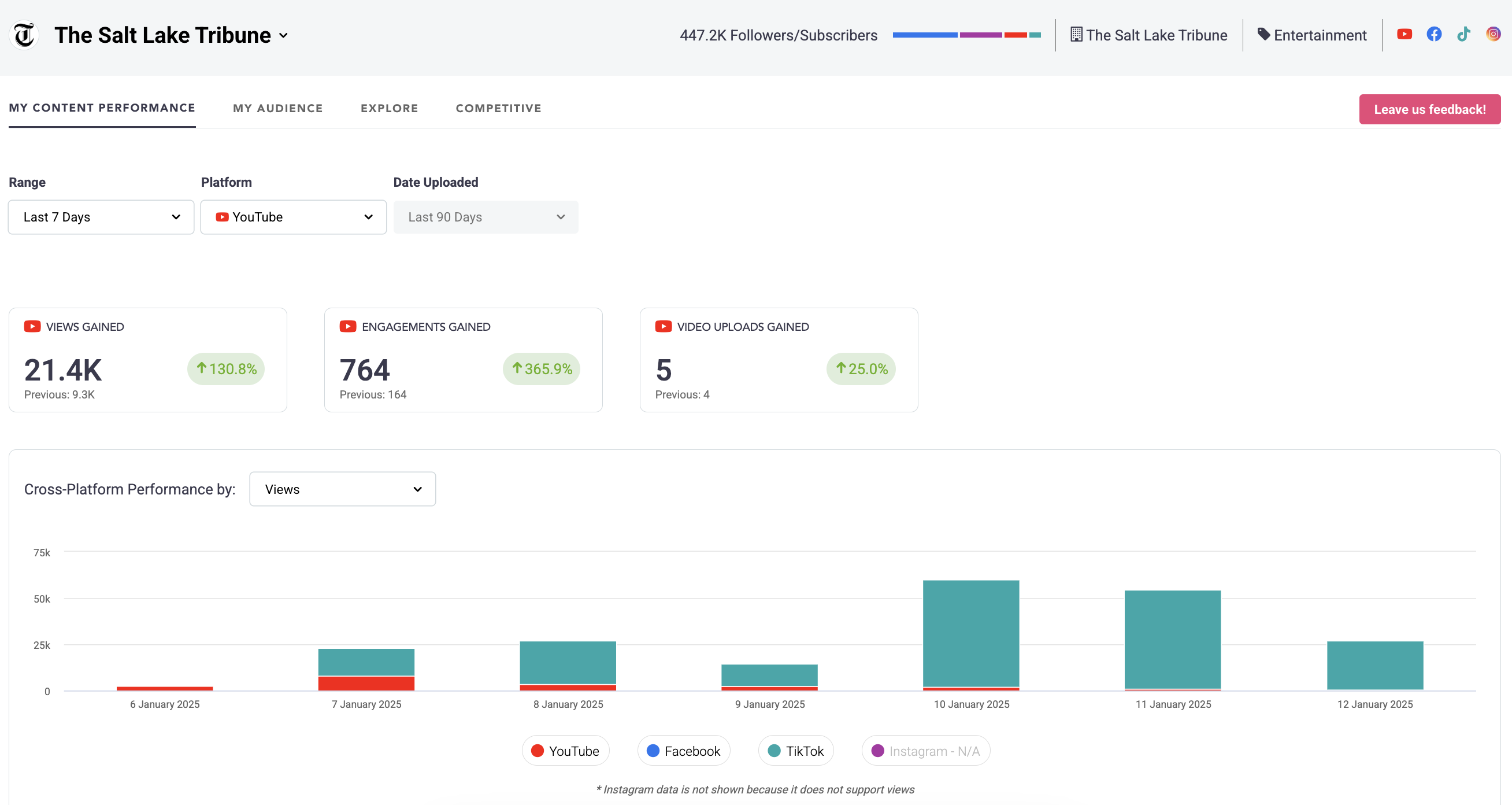Toggle TikTok series in chart legend
This screenshot has height=805, width=1512.
click(795, 751)
